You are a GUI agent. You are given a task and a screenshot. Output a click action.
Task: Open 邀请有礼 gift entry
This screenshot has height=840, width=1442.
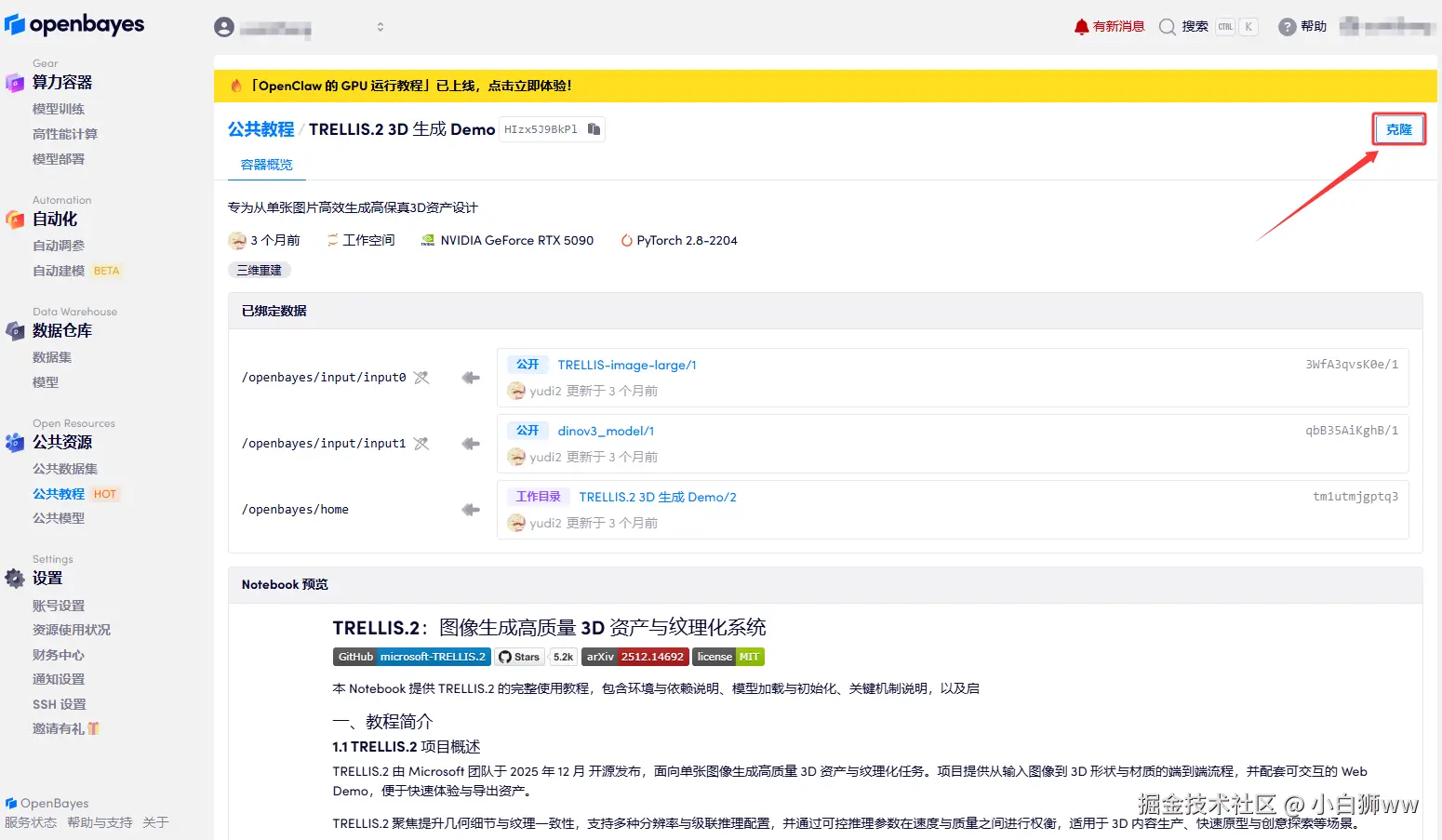pyautogui.click(x=66, y=728)
